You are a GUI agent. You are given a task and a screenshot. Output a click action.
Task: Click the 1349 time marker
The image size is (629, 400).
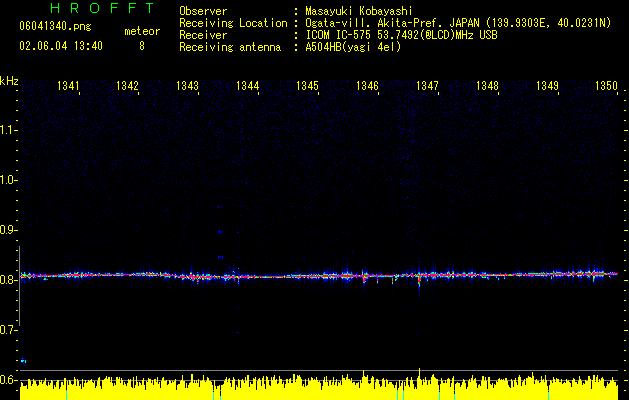(x=547, y=85)
